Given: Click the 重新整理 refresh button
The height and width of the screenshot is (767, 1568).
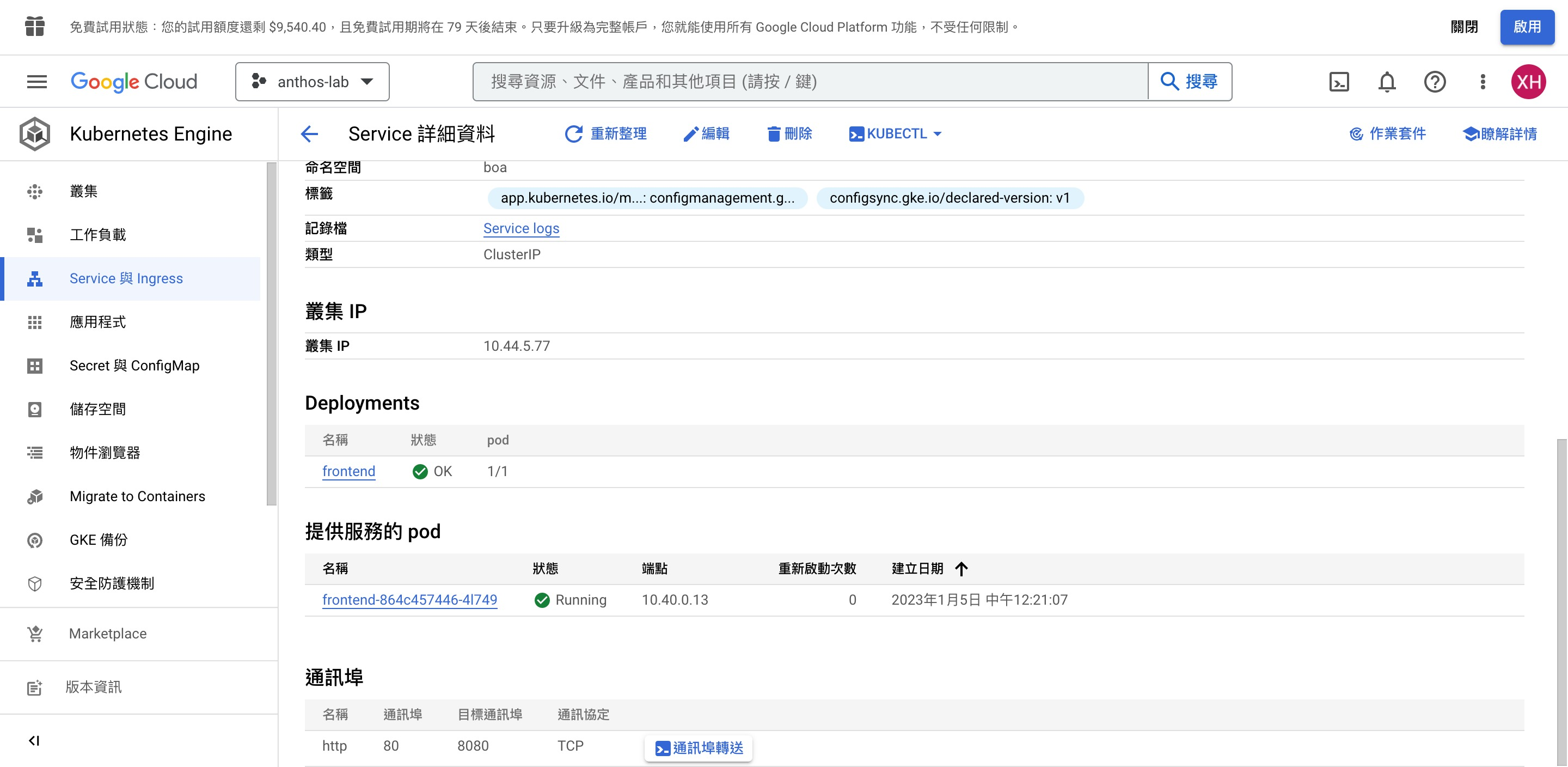Looking at the screenshot, I should (x=607, y=134).
